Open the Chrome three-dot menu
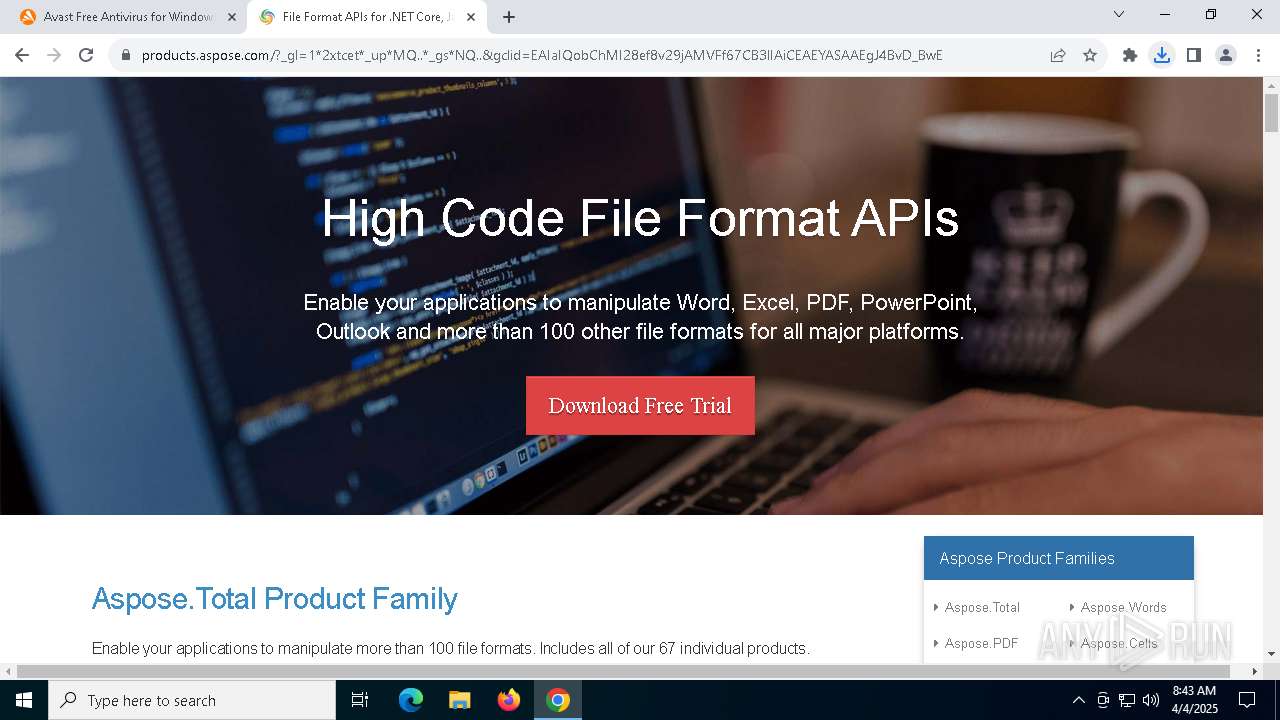The image size is (1280, 720). [1258, 55]
